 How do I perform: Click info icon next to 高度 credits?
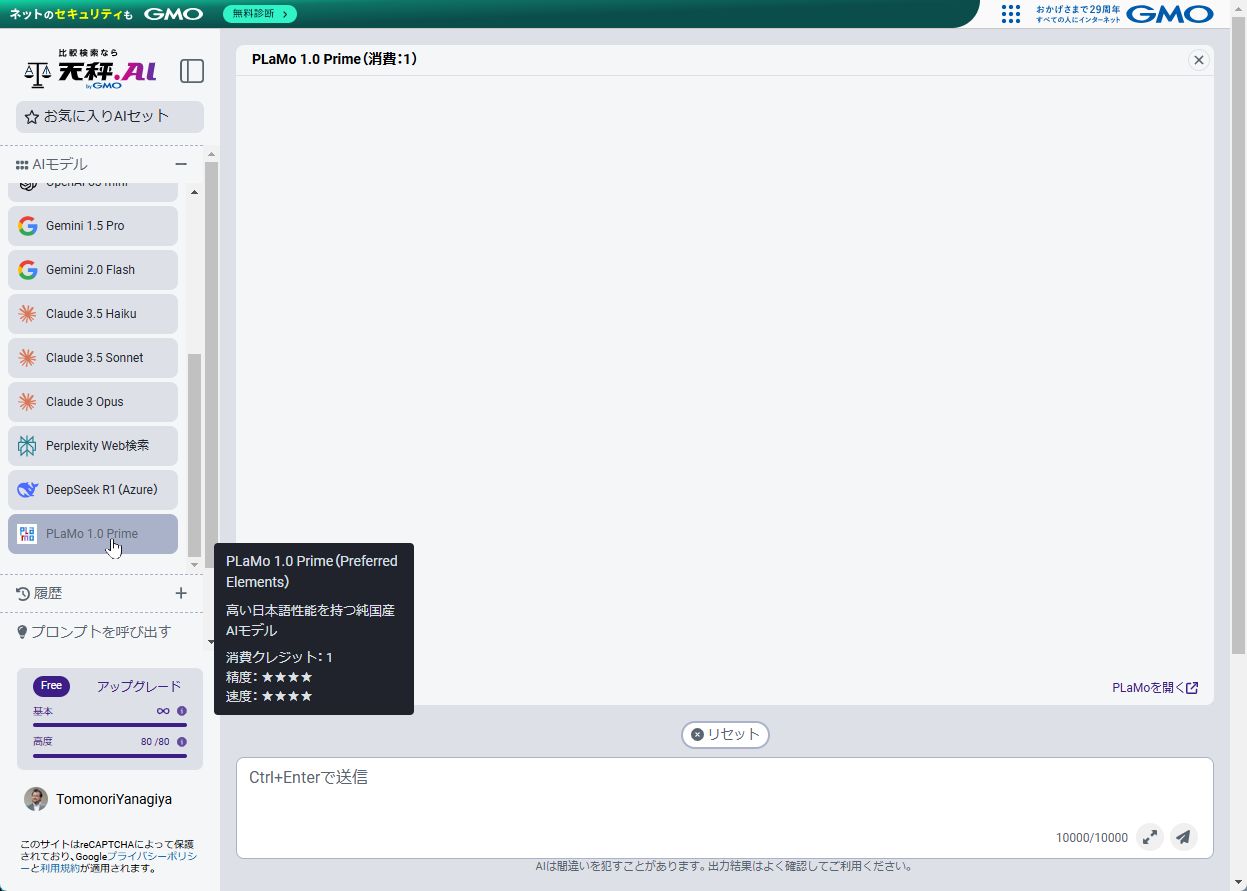click(182, 742)
